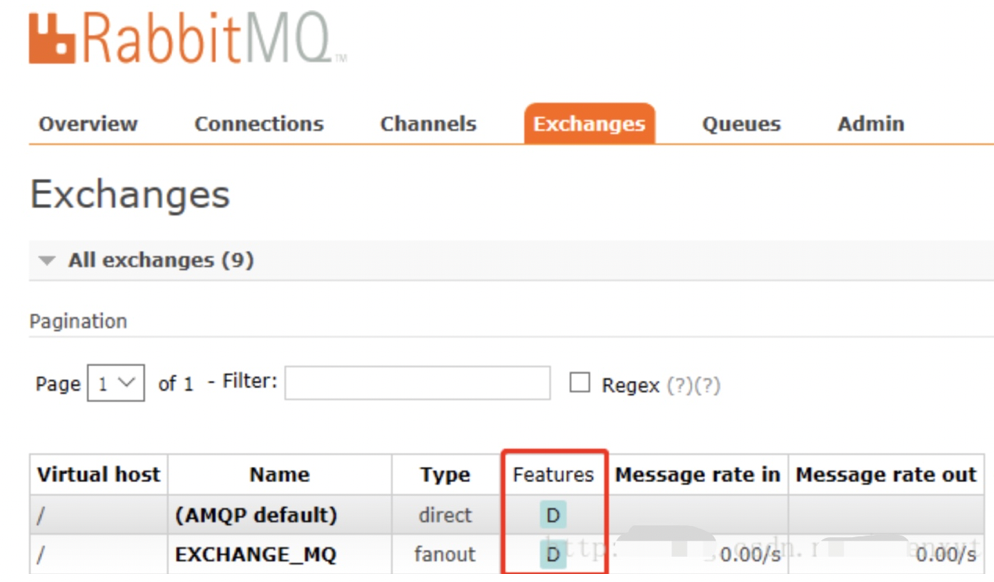Sort by the Message rate out column

point(886,474)
